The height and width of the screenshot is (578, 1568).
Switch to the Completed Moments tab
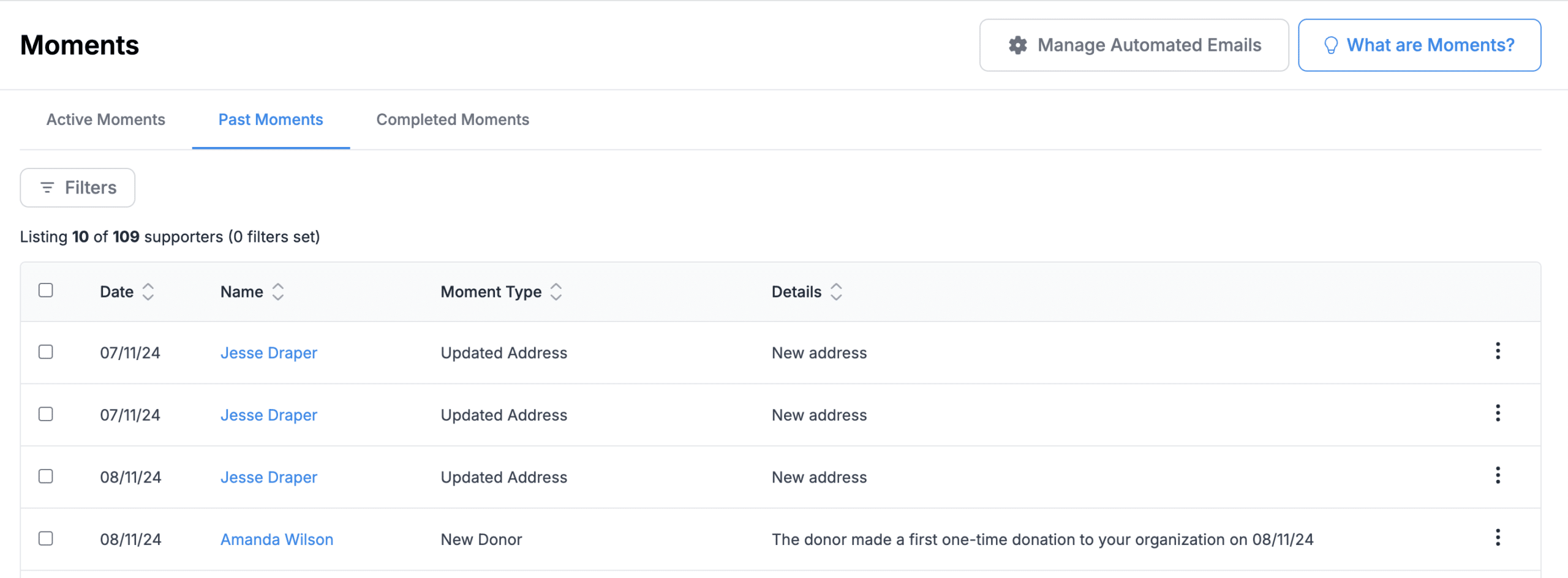coord(453,119)
